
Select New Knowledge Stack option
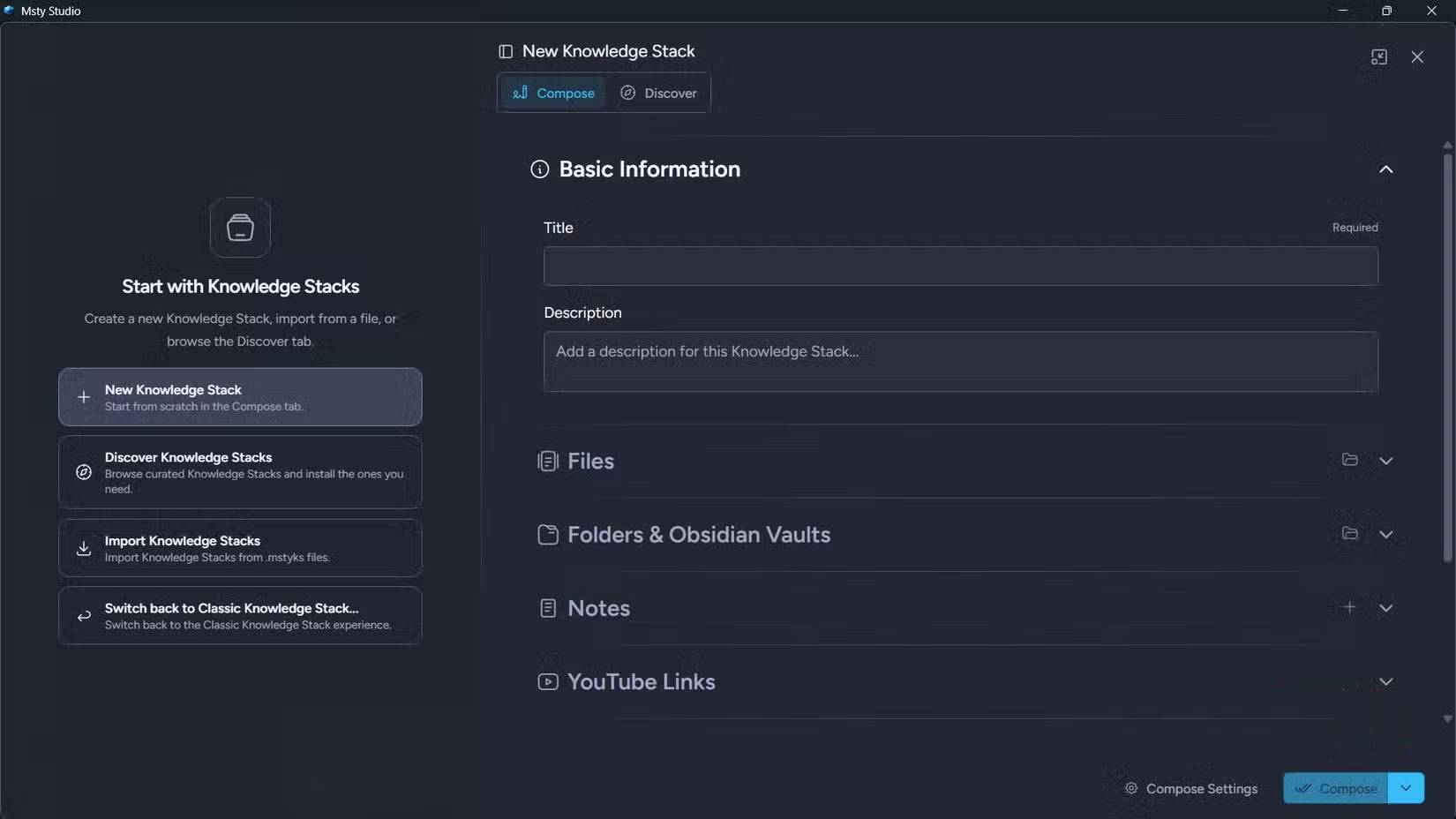(x=240, y=397)
